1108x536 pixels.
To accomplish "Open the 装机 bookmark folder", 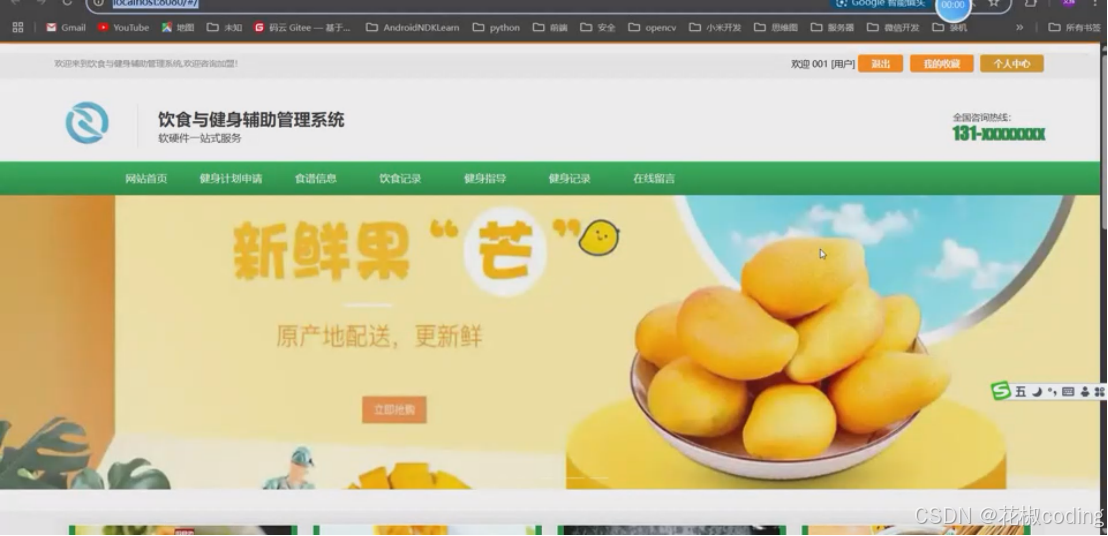I will 950,28.
